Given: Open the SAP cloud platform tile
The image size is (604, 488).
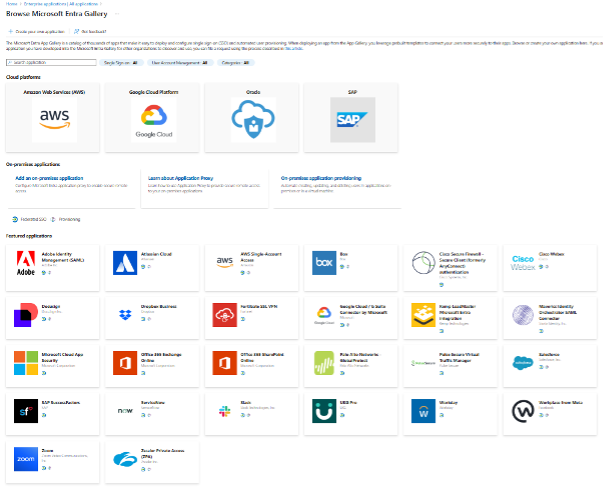Looking at the screenshot, I should tap(351, 117).
